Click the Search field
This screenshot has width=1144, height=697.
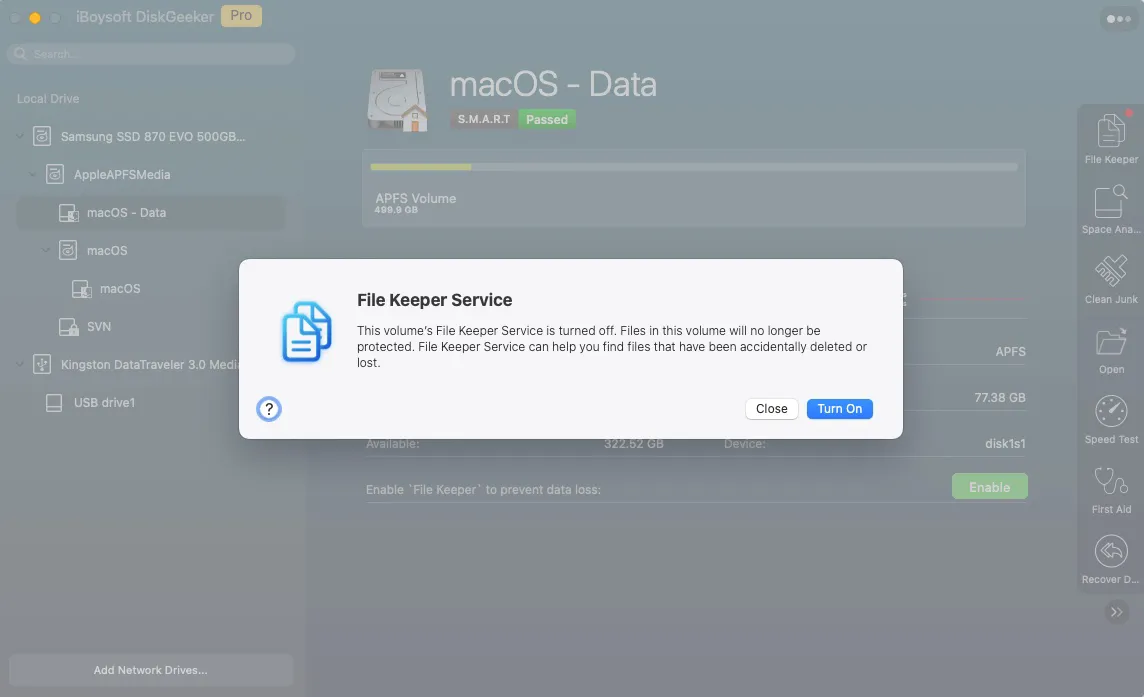(151, 53)
